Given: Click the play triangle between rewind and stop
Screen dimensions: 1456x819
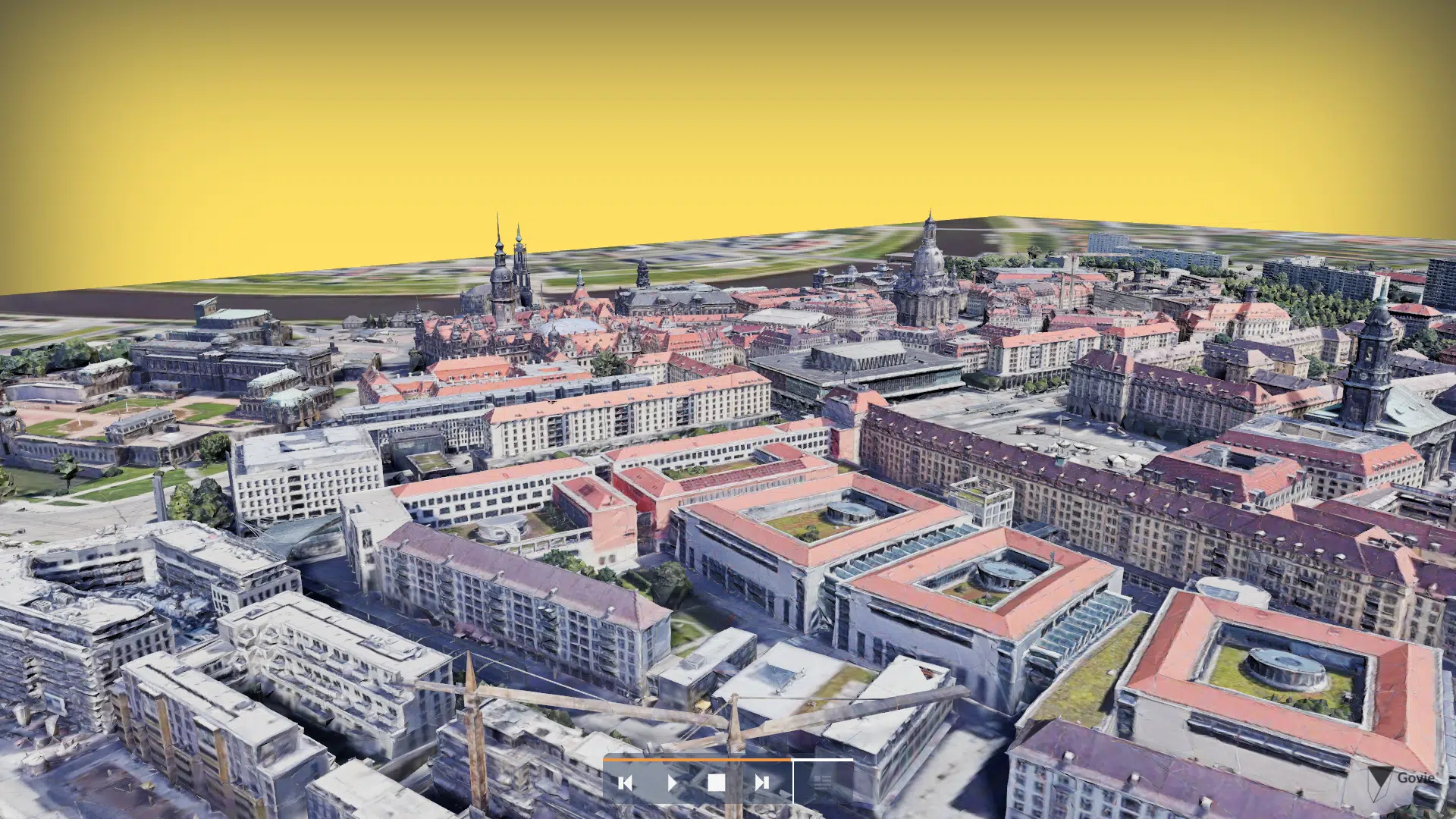Looking at the screenshot, I should point(672,783).
